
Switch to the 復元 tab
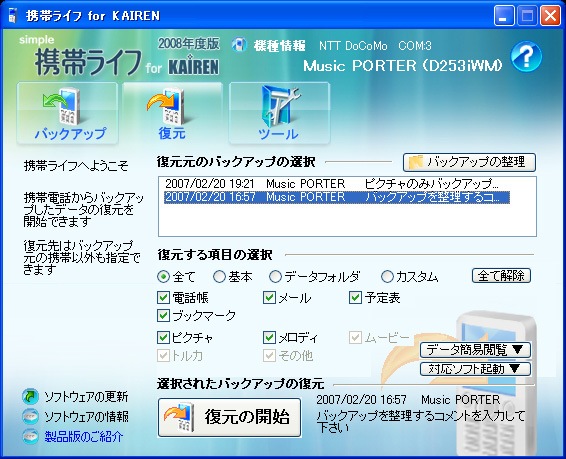click(172, 113)
